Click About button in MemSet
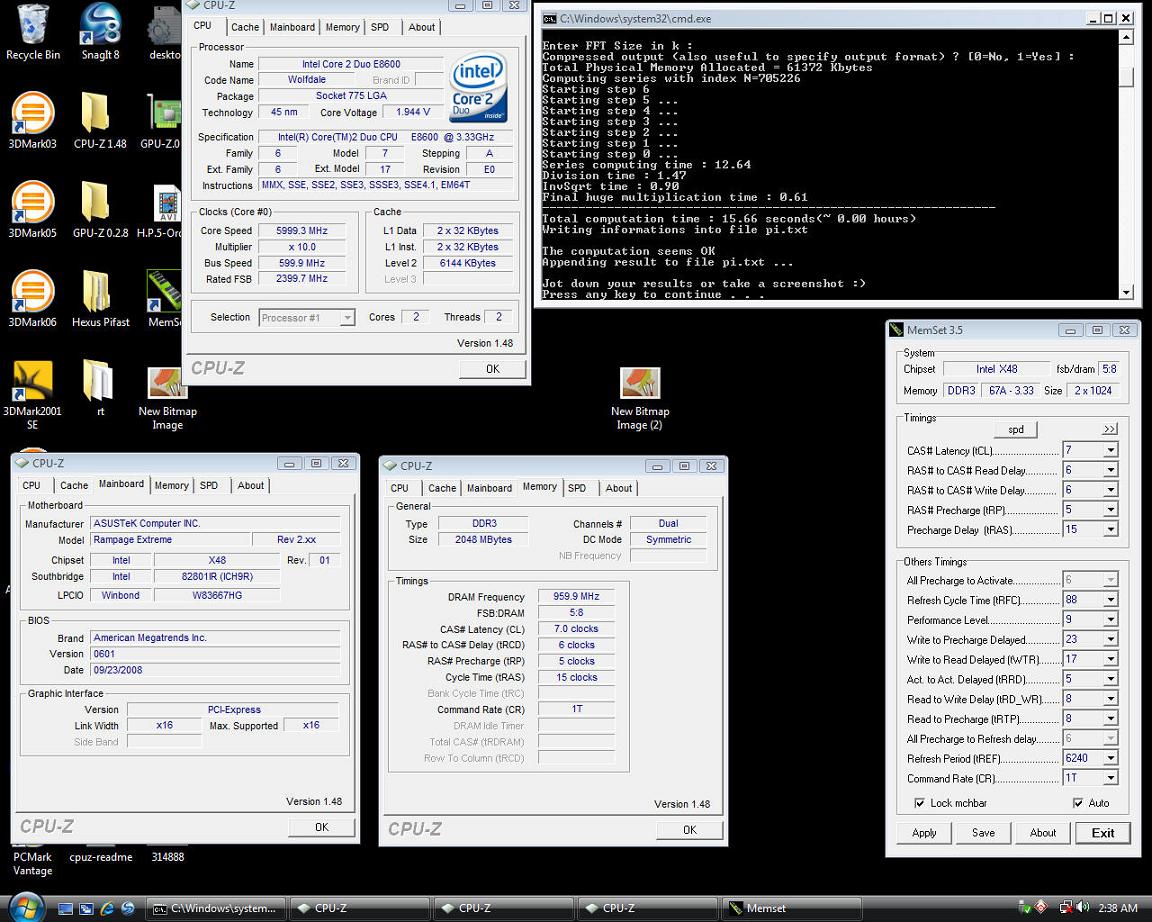Viewport: 1152px width, 922px height. pyautogui.click(x=1043, y=832)
